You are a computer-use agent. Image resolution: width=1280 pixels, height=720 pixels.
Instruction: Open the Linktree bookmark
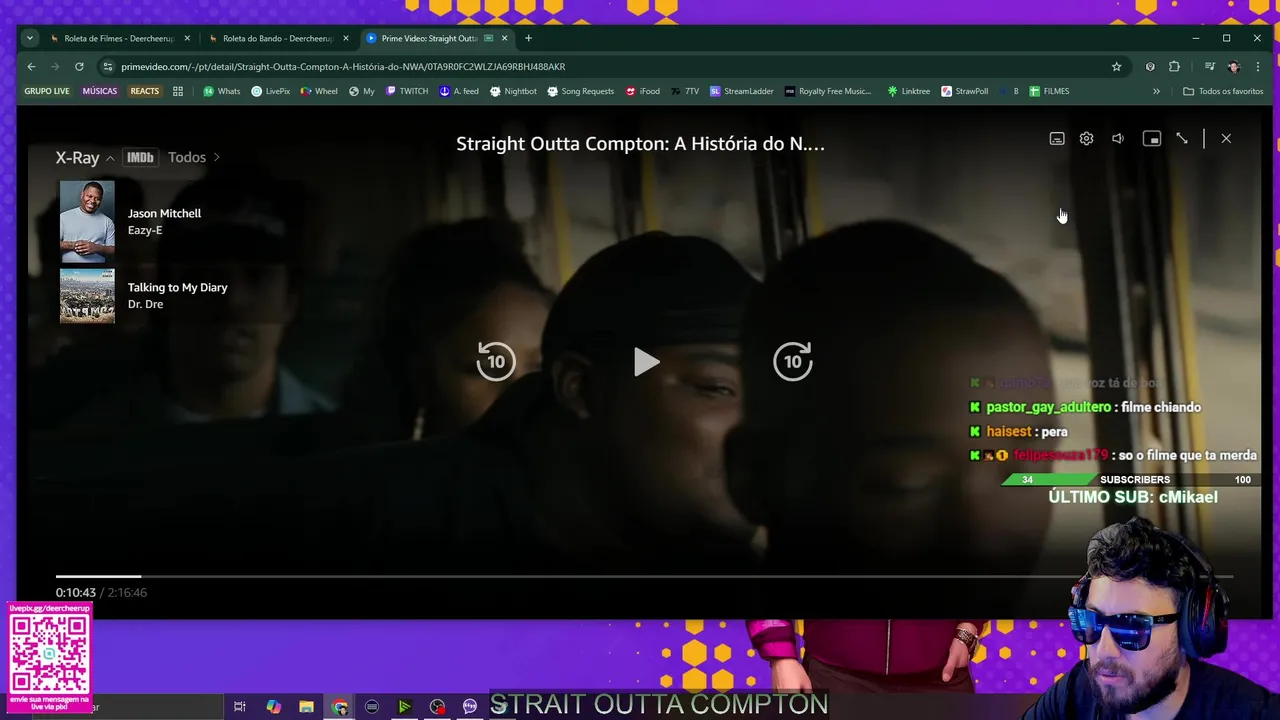click(x=909, y=91)
